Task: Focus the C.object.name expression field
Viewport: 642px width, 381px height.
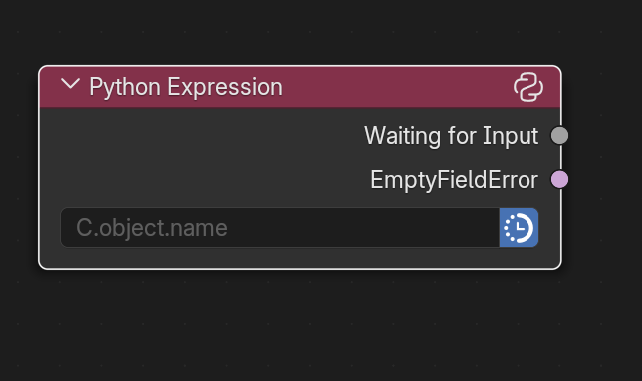Action: click(x=280, y=228)
